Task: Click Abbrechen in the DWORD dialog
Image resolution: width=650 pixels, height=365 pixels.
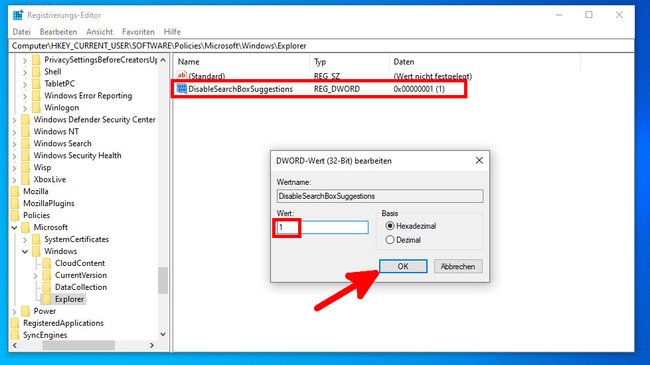Action: (x=458, y=266)
